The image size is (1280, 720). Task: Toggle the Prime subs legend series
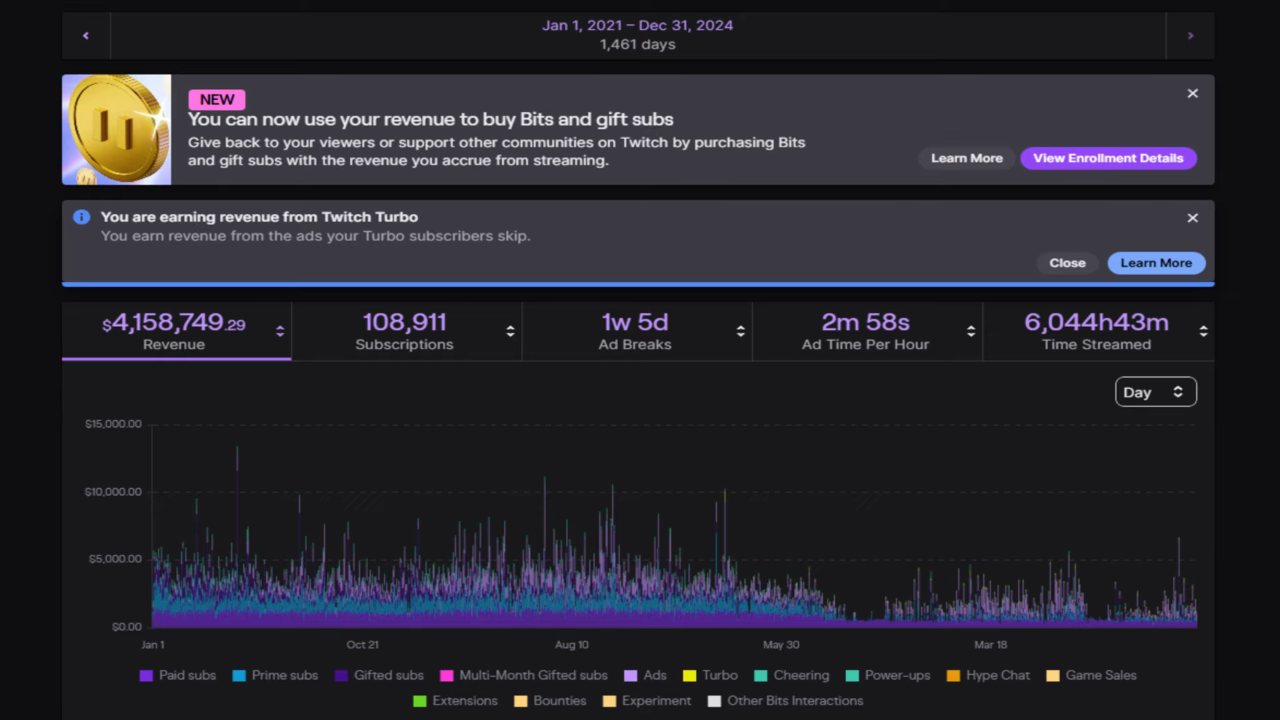tap(275, 675)
